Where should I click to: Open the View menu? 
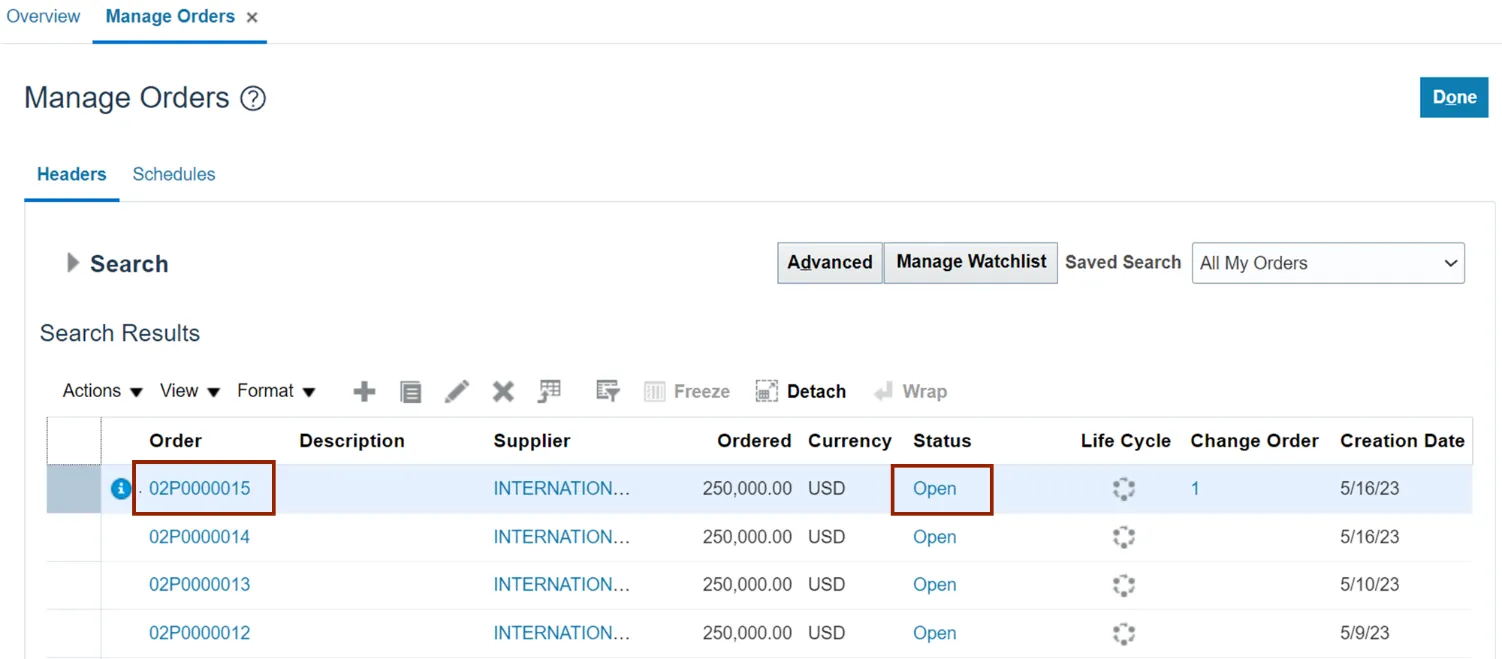click(189, 391)
